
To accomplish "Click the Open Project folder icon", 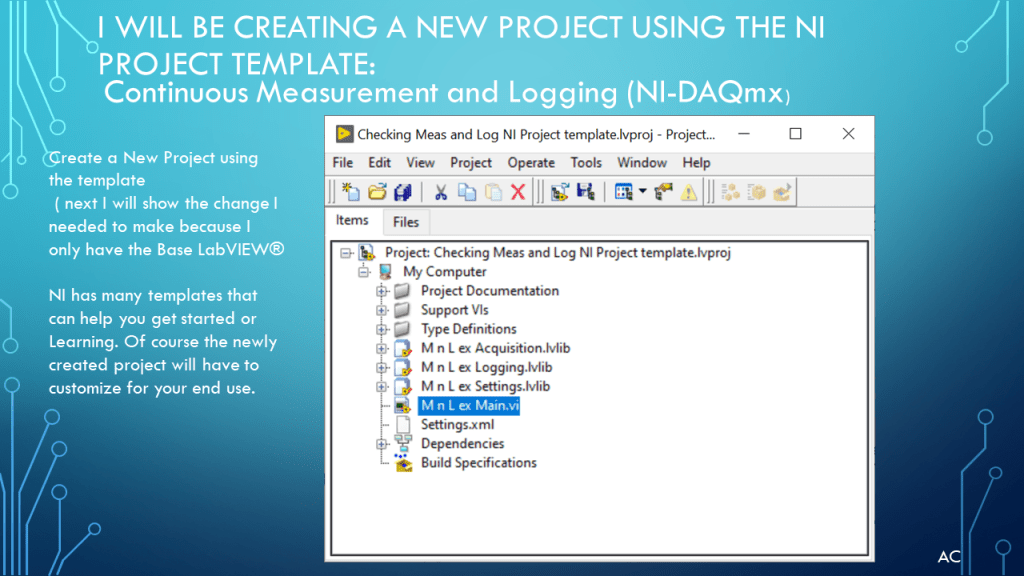I will coord(376,192).
